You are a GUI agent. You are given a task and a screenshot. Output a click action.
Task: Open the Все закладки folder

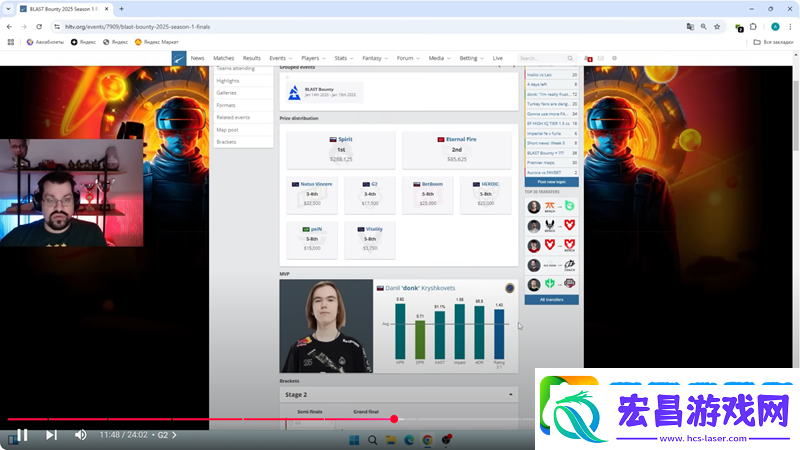tap(773, 42)
